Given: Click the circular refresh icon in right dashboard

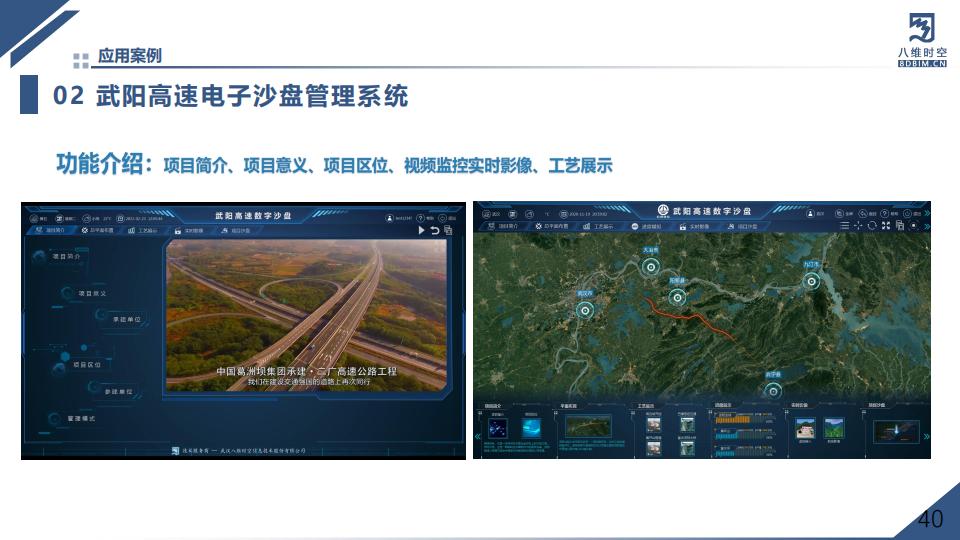Looking at the screenshot, I should point(872,226).
